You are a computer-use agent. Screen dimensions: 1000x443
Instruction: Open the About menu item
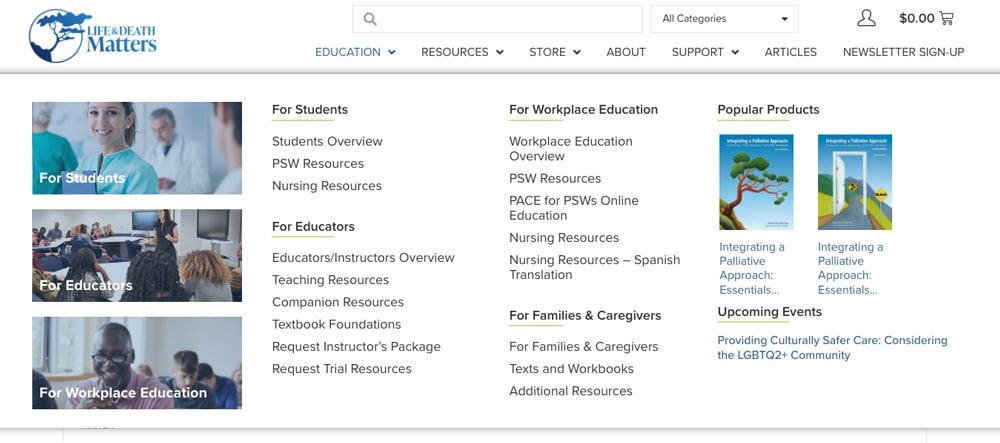(x=626, y=52)
